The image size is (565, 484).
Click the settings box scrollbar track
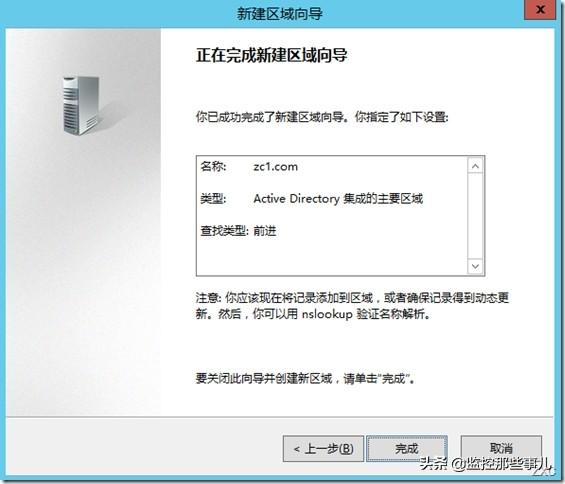(475, 216)
